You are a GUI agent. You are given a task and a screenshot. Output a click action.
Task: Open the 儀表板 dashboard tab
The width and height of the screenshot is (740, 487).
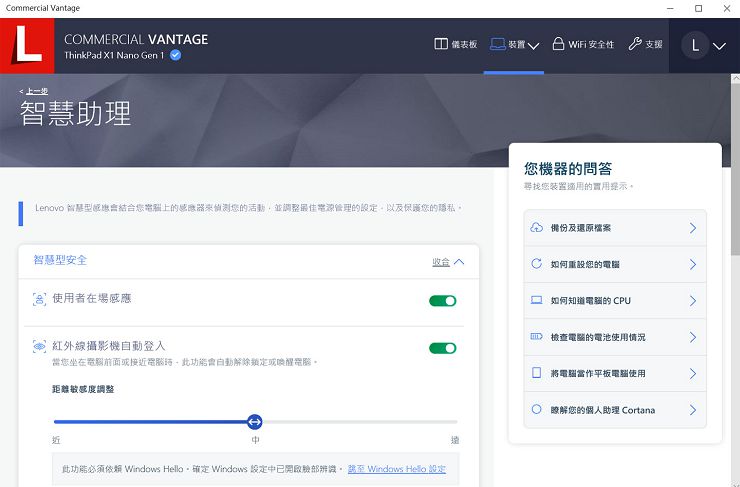tap(455, 44)
